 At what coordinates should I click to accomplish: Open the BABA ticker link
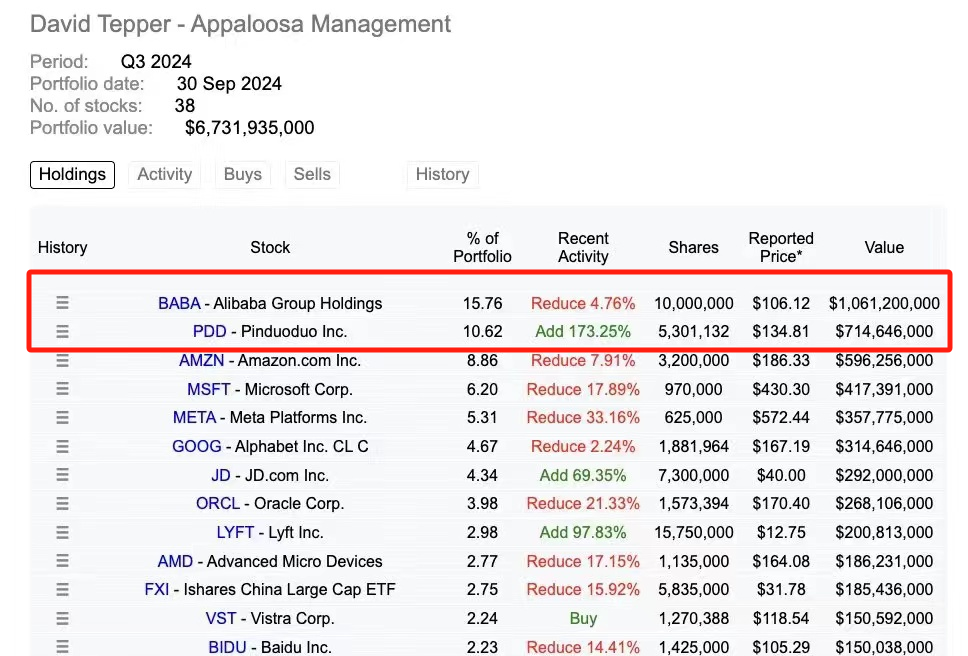pos(179,303)
